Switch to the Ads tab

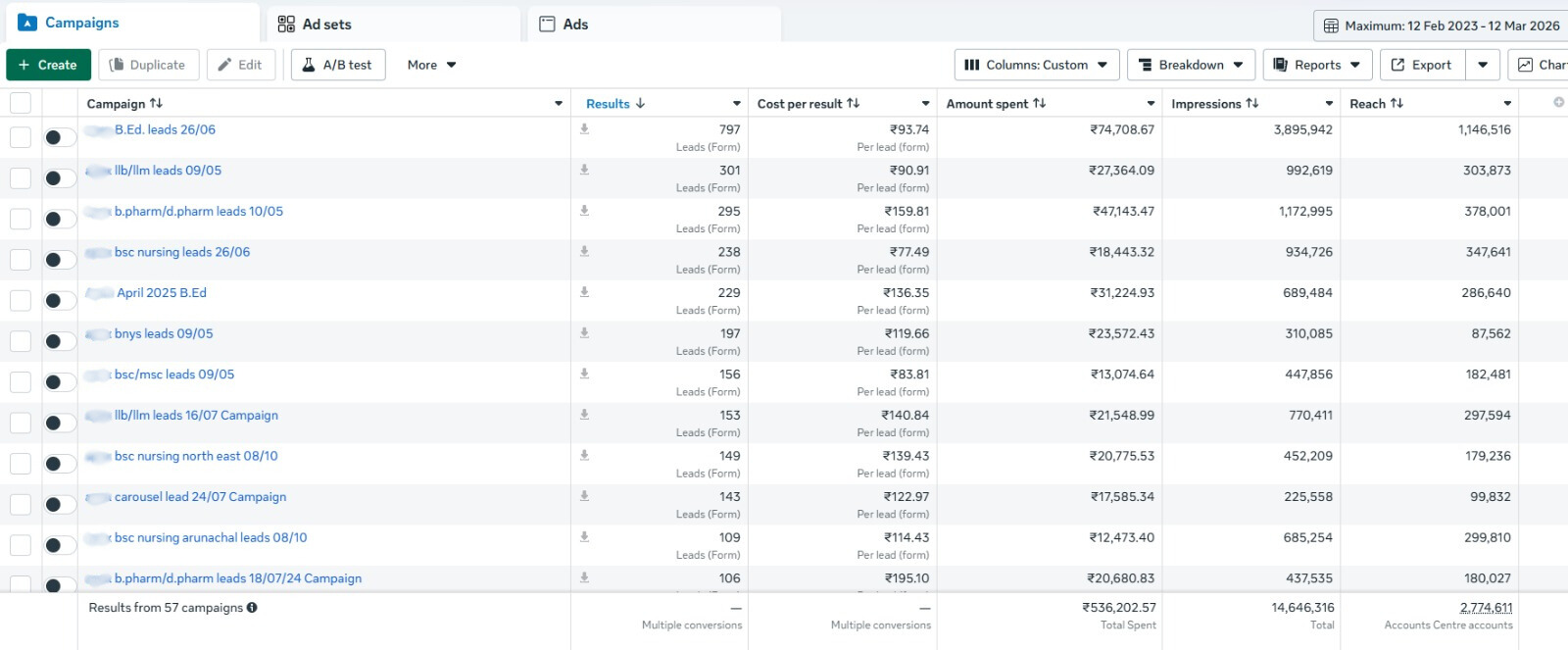575,24
